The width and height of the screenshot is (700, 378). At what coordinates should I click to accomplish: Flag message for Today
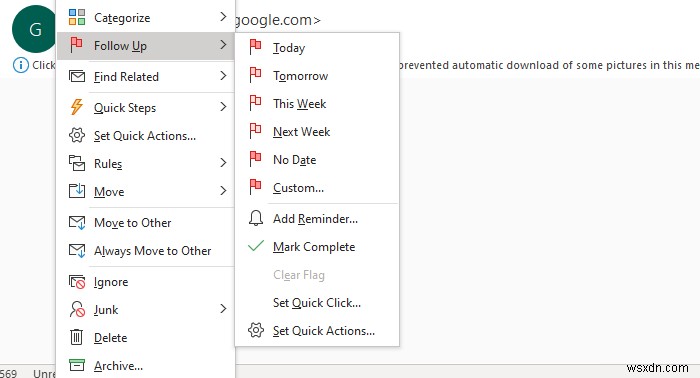317,47
